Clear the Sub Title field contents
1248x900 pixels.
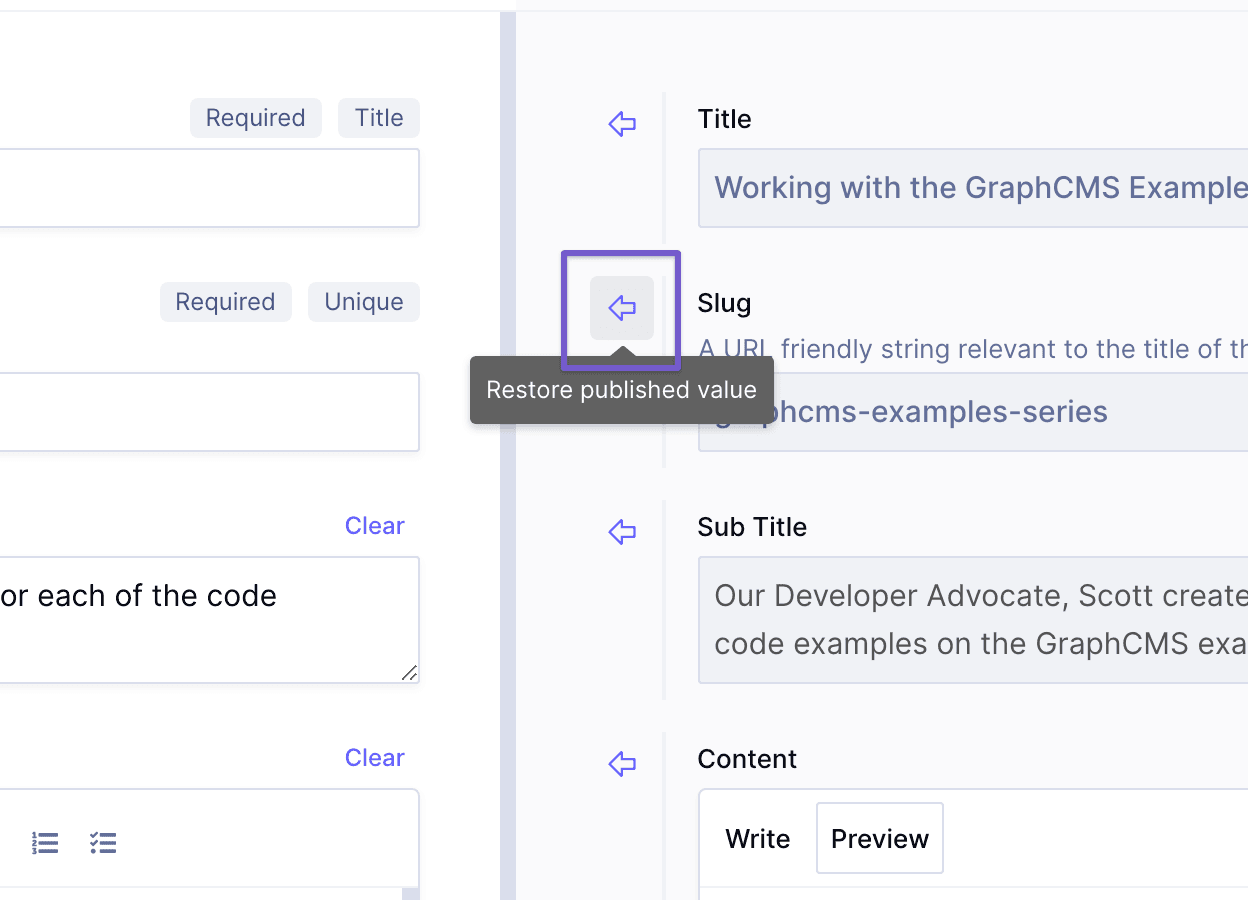point(374,525)
